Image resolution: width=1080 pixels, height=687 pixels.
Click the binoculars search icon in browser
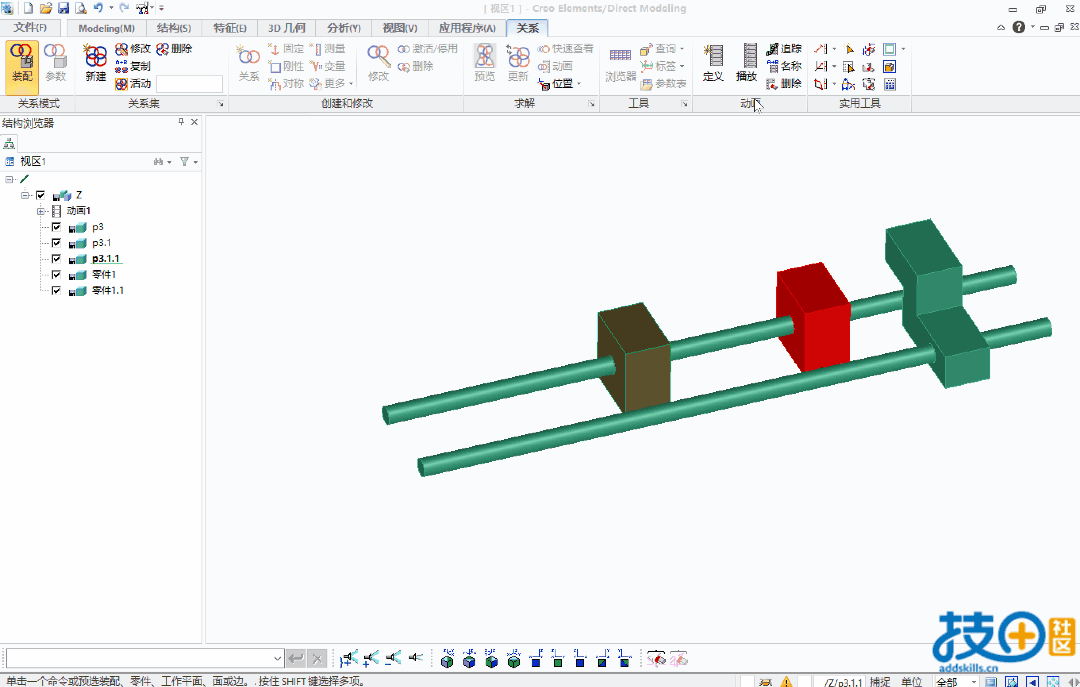pos(159,161)
